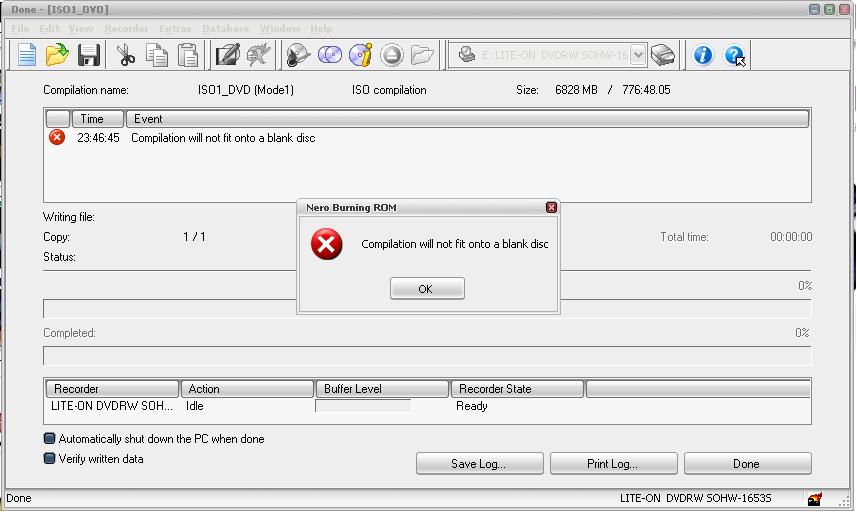
Task: Open the Database menu
Action: [225, 28]
